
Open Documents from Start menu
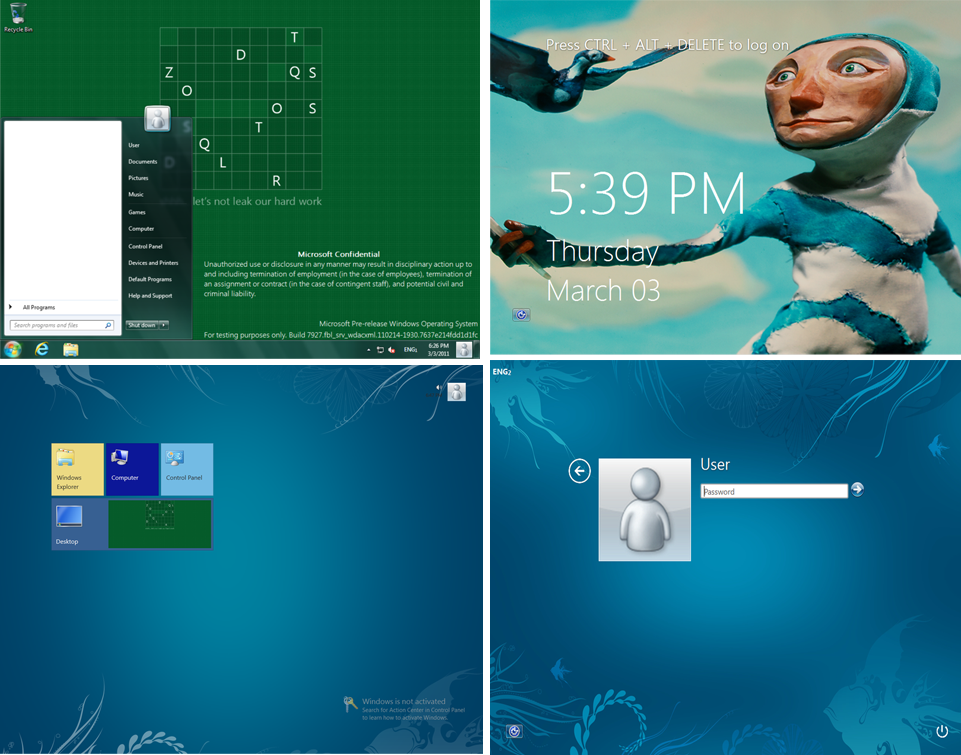pos(143,162)
